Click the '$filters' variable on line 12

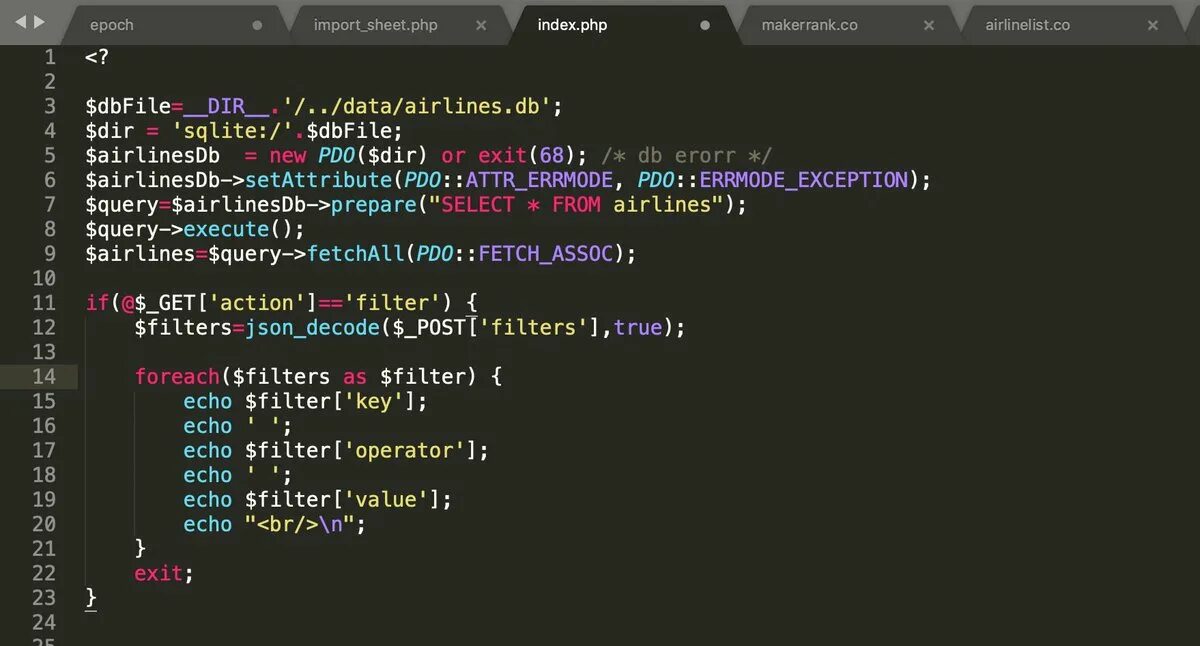tap(183, 327)
